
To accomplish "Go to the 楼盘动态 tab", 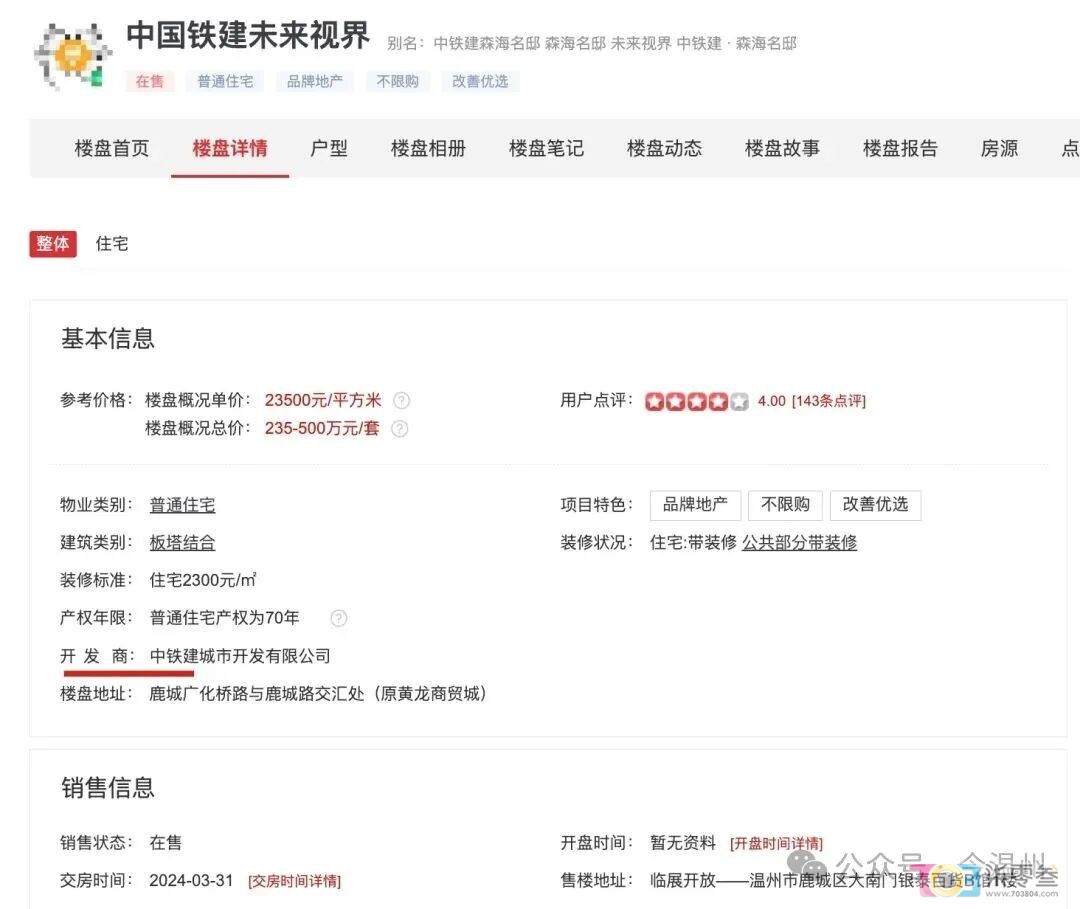I will click(664, 148).
